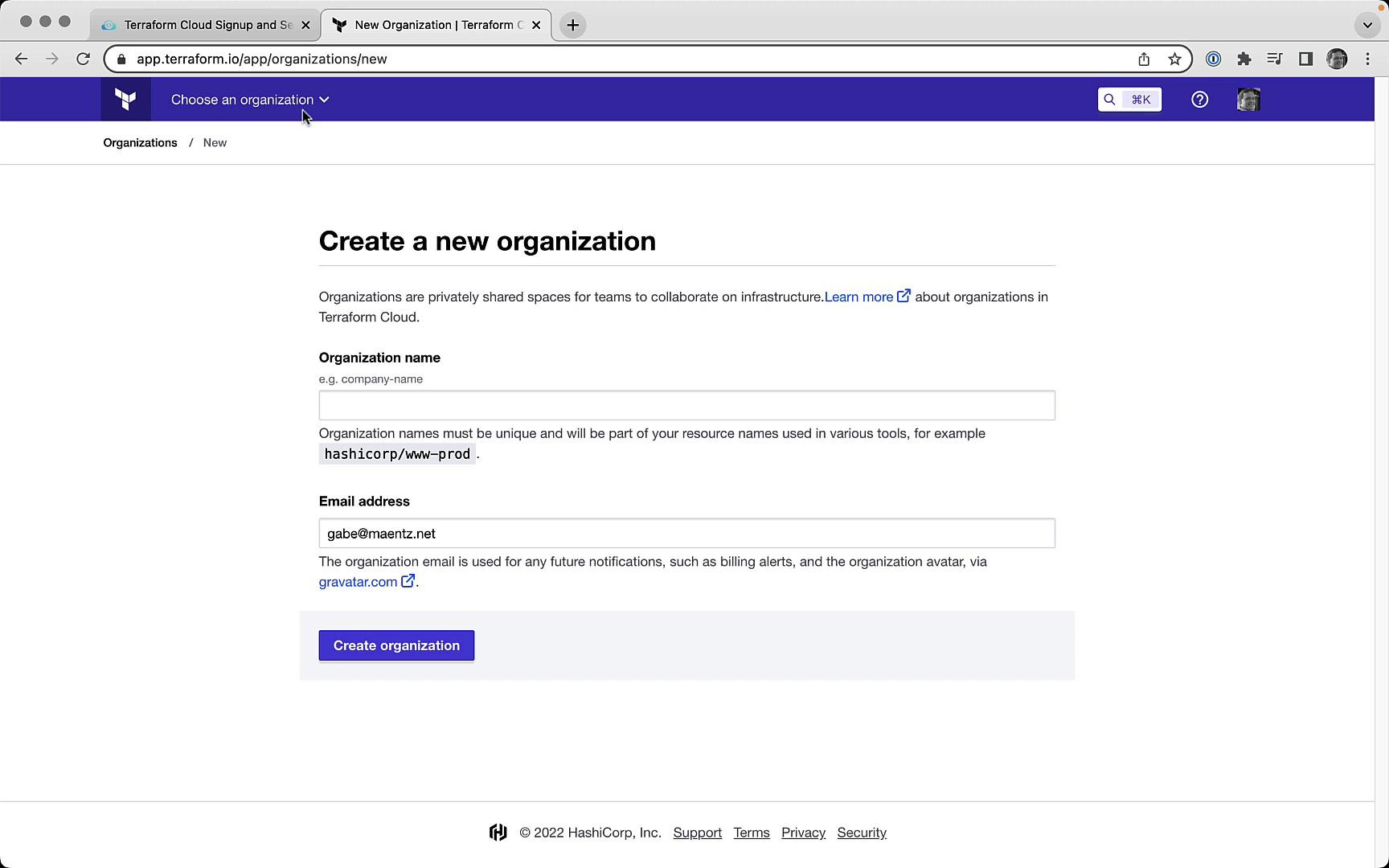
Task: Reload the current page
Action: [x=83, y=59]
